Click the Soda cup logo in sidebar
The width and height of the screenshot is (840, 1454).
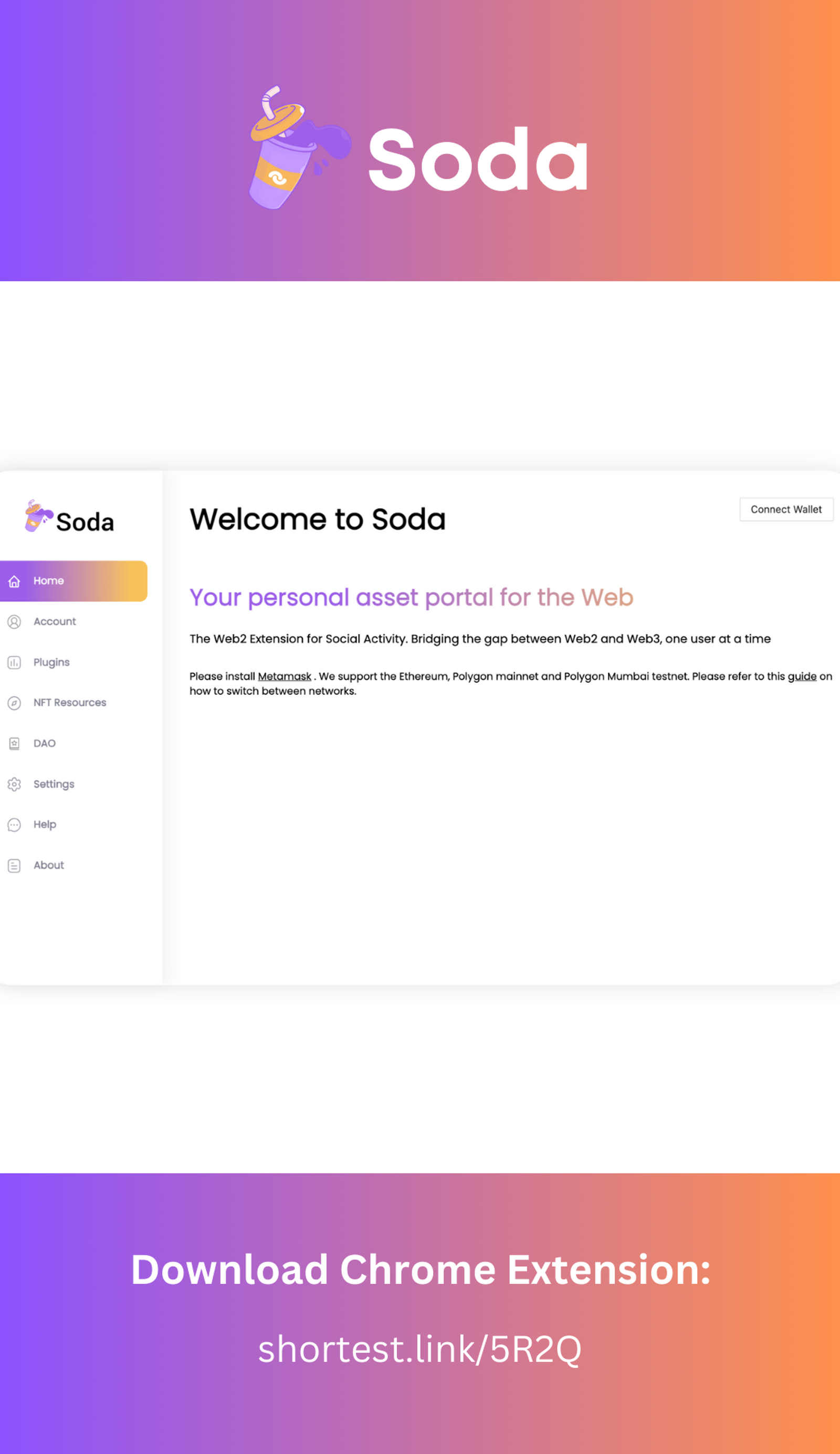39,516
